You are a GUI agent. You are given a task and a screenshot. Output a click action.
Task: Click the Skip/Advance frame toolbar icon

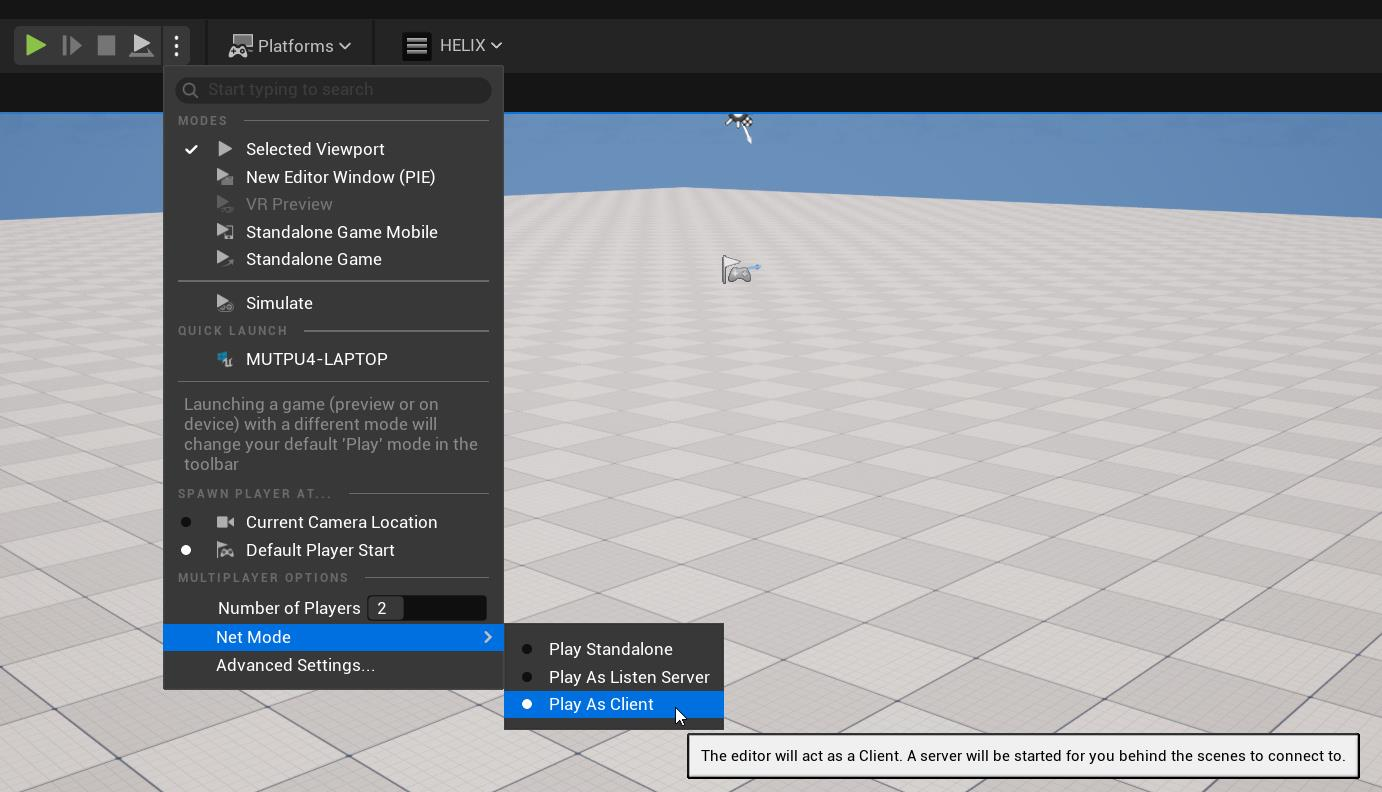[71, 46]
